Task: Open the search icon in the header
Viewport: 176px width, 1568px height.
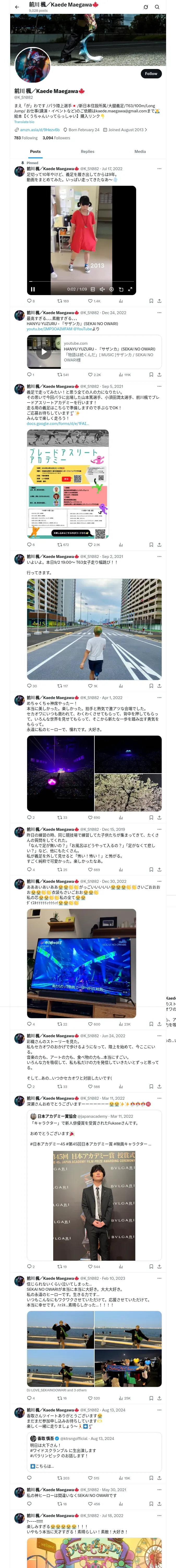Action: point(157,7)
